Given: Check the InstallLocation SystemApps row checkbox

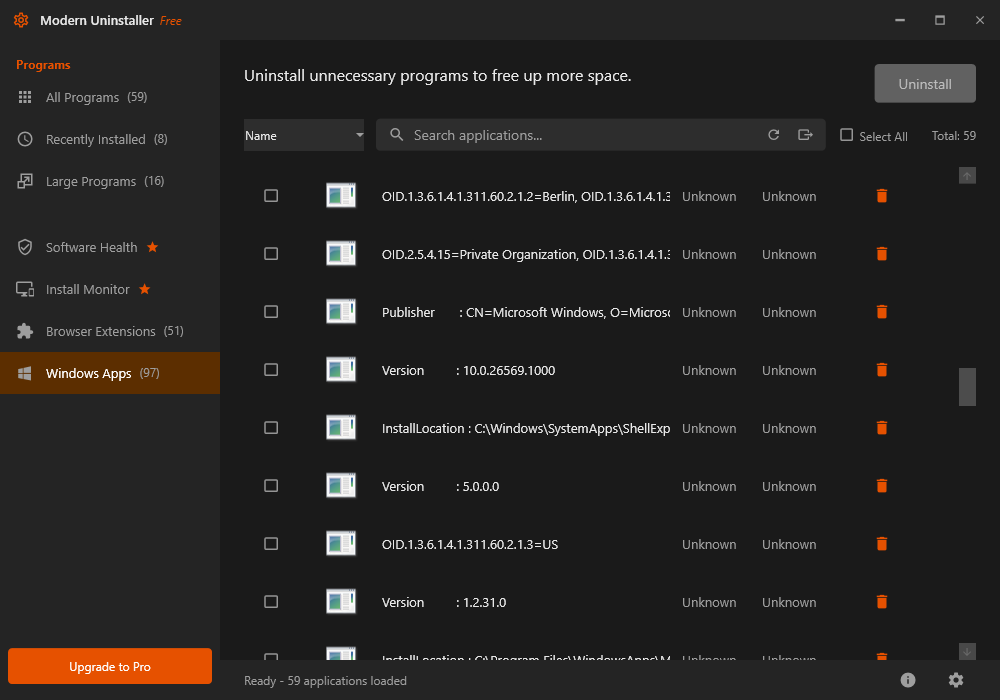Looking at the screenshot, I should pyautogui.click(x=271, y=428).
